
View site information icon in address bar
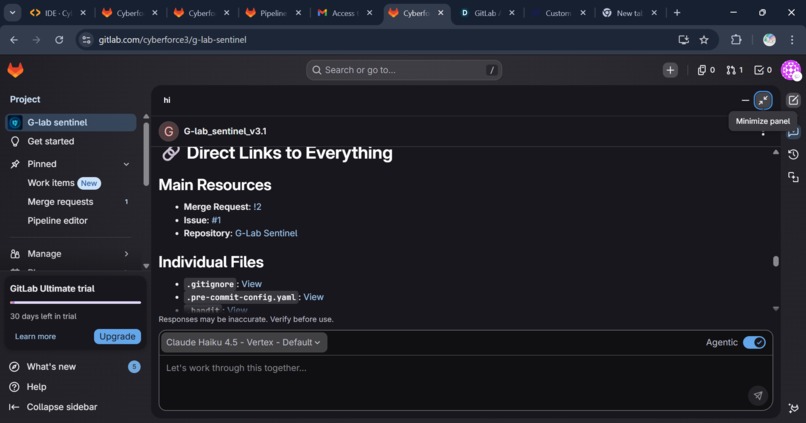click(86, 40)
